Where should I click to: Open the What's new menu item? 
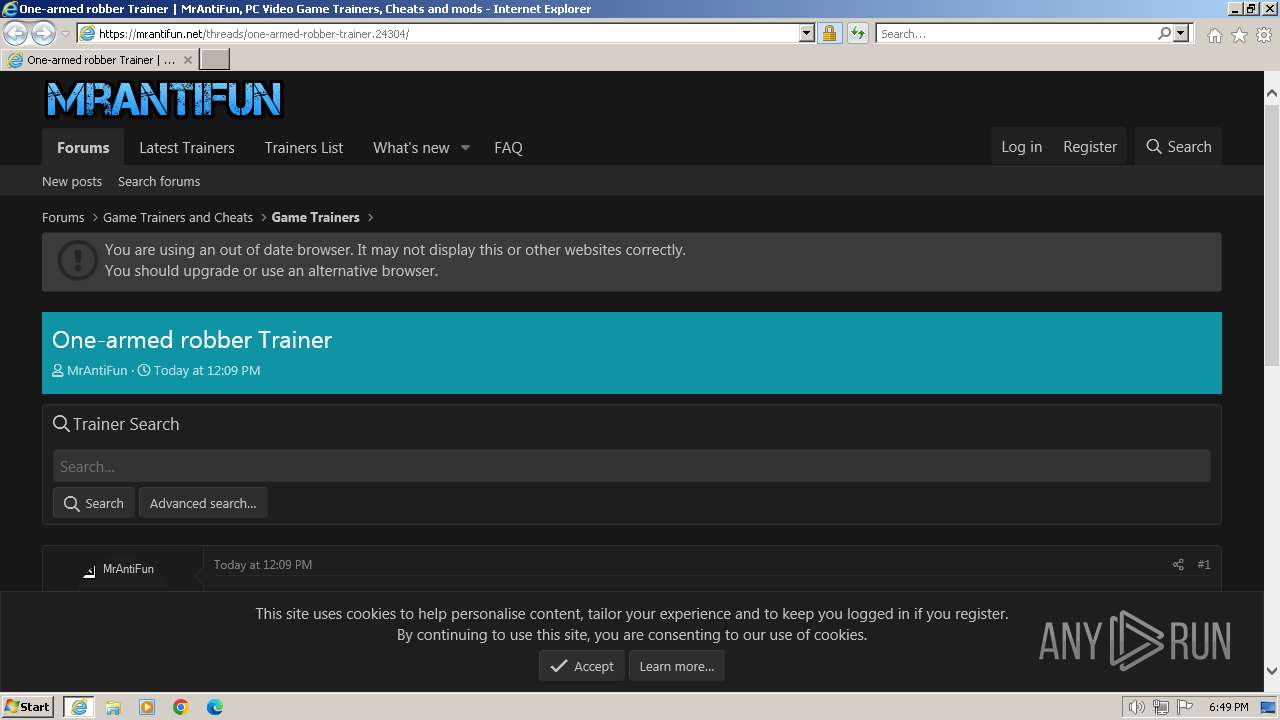pyautogui.click(x=411, y=147)
